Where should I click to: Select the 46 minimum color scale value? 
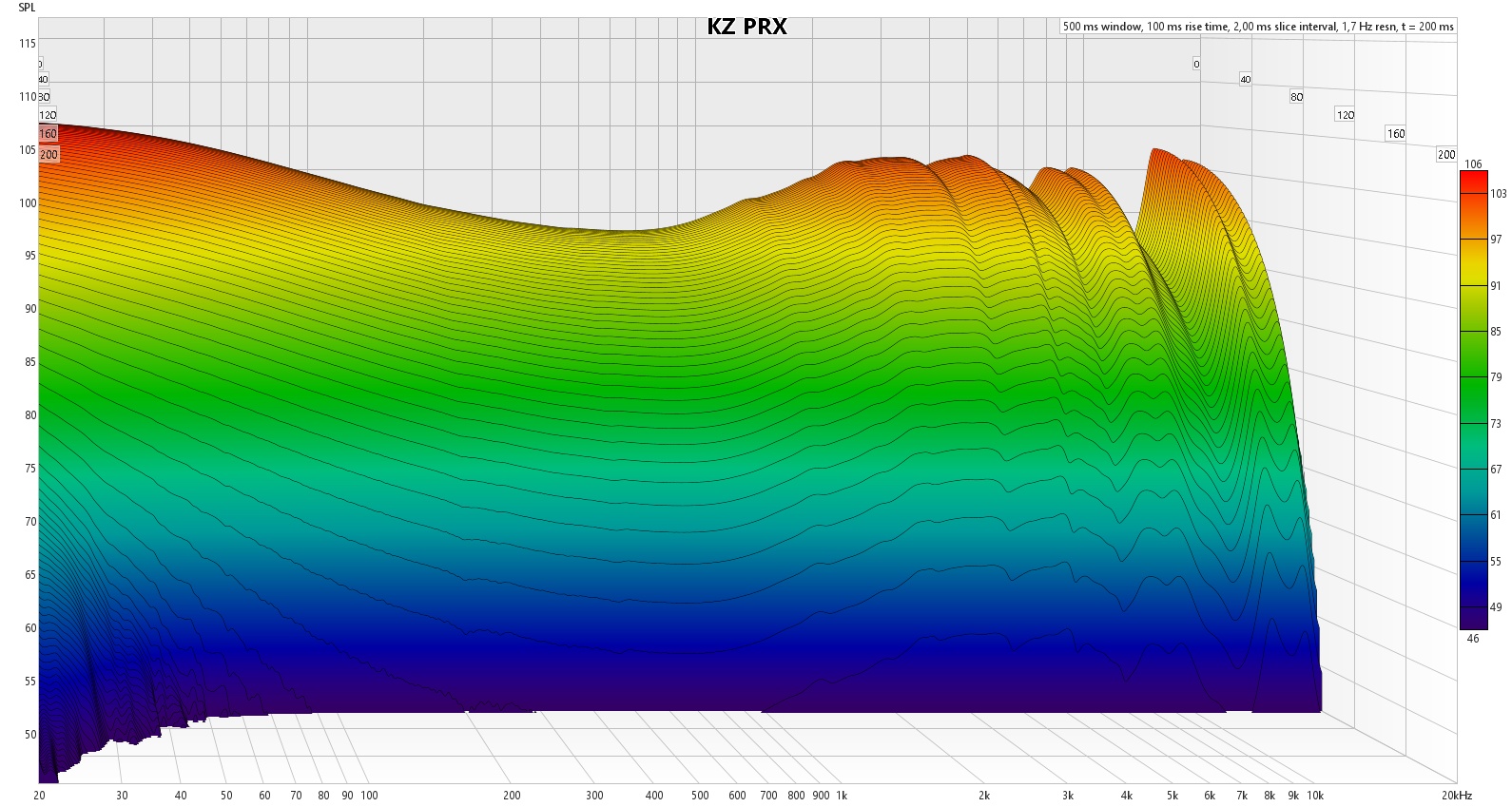coord(1473,639)
